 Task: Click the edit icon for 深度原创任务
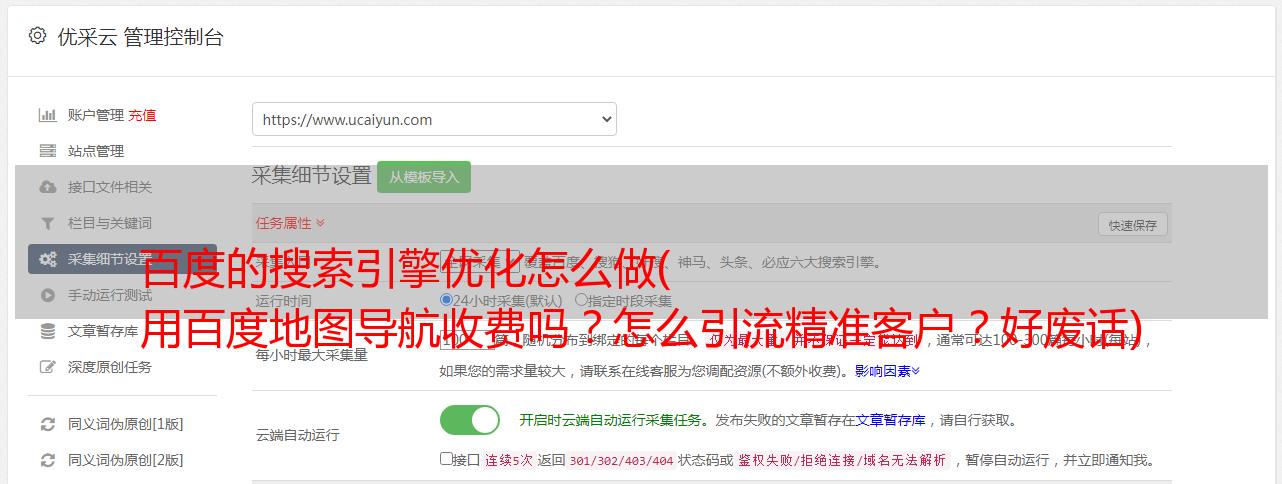tap(47, 367)
